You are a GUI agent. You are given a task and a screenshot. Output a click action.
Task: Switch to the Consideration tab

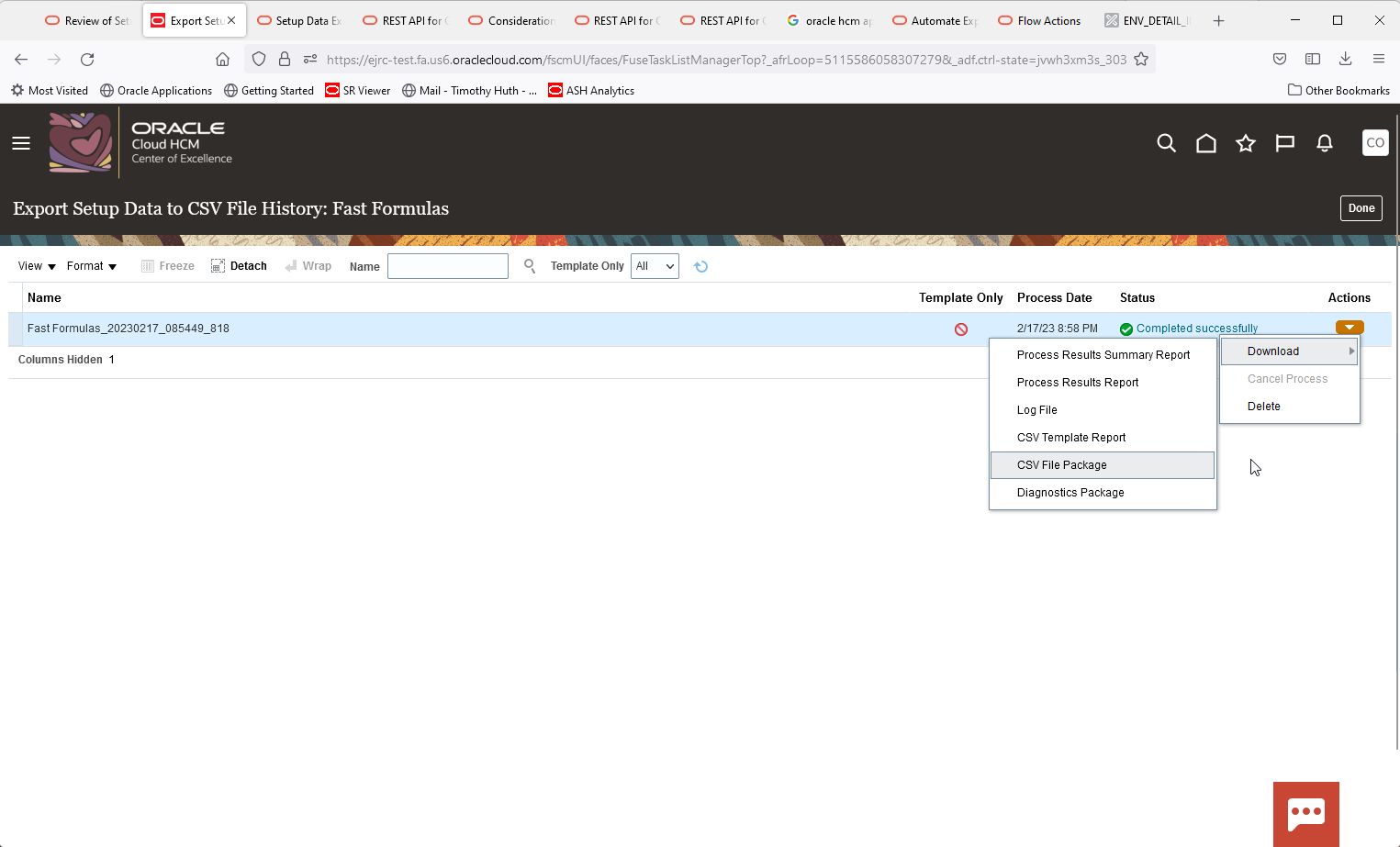point(510,20)
